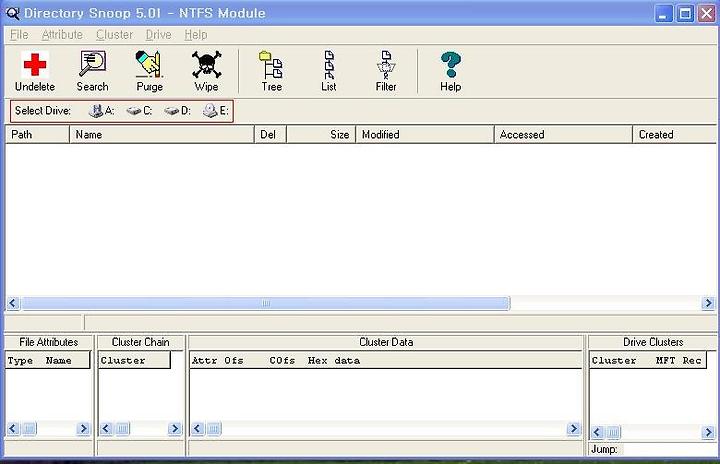The image size is (720, 464).
Task: Click the Directory Snoop title bar icon
Action: (x=13, y=13)
